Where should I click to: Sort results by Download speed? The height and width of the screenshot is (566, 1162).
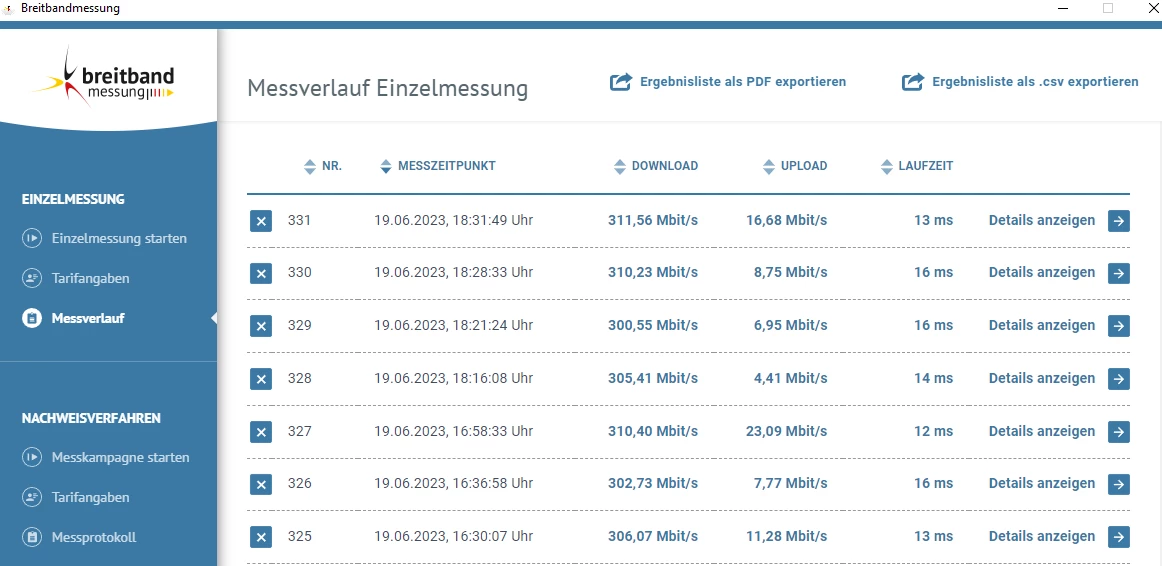pos(620,166)
